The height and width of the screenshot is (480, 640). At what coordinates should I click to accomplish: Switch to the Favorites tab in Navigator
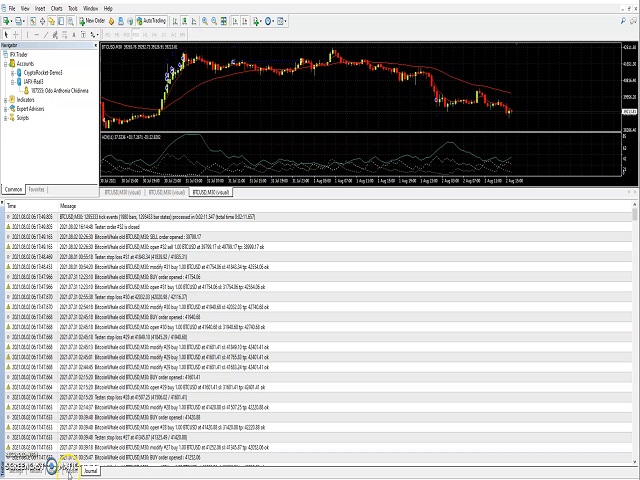pyautogui.click(x=36, y=189)
